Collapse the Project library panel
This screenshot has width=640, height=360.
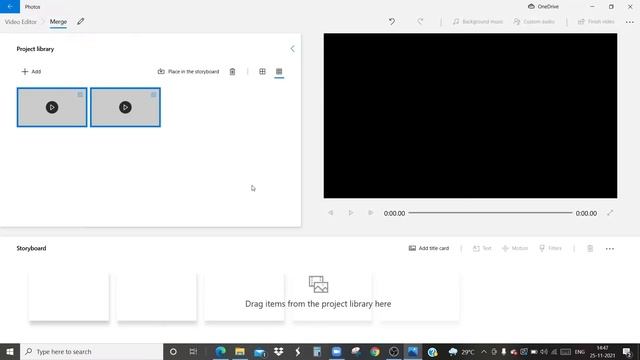pyautogui.click(x=292, y=49)
